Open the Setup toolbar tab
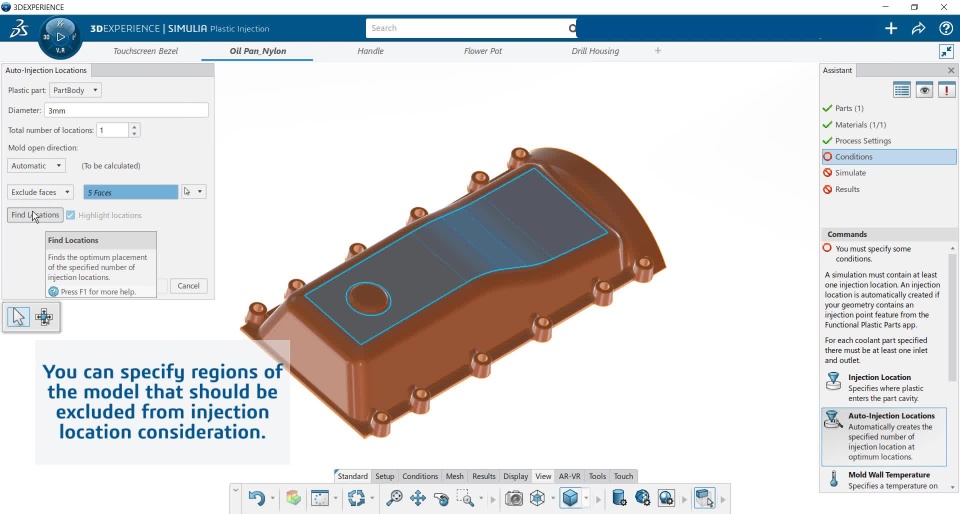This screenshot has width=960, height=514. coord(384,476)
